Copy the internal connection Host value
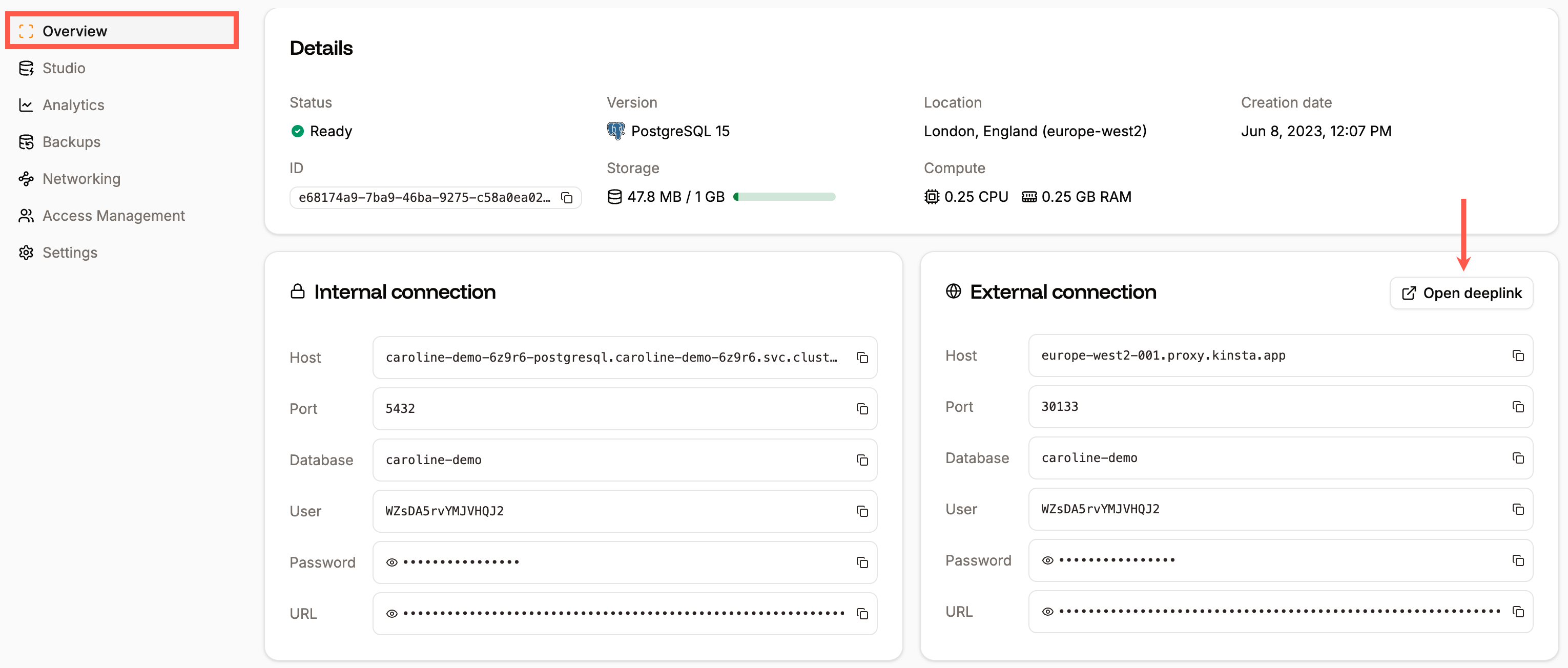This screenshot has width=1568, height=668. pos(862,358)
